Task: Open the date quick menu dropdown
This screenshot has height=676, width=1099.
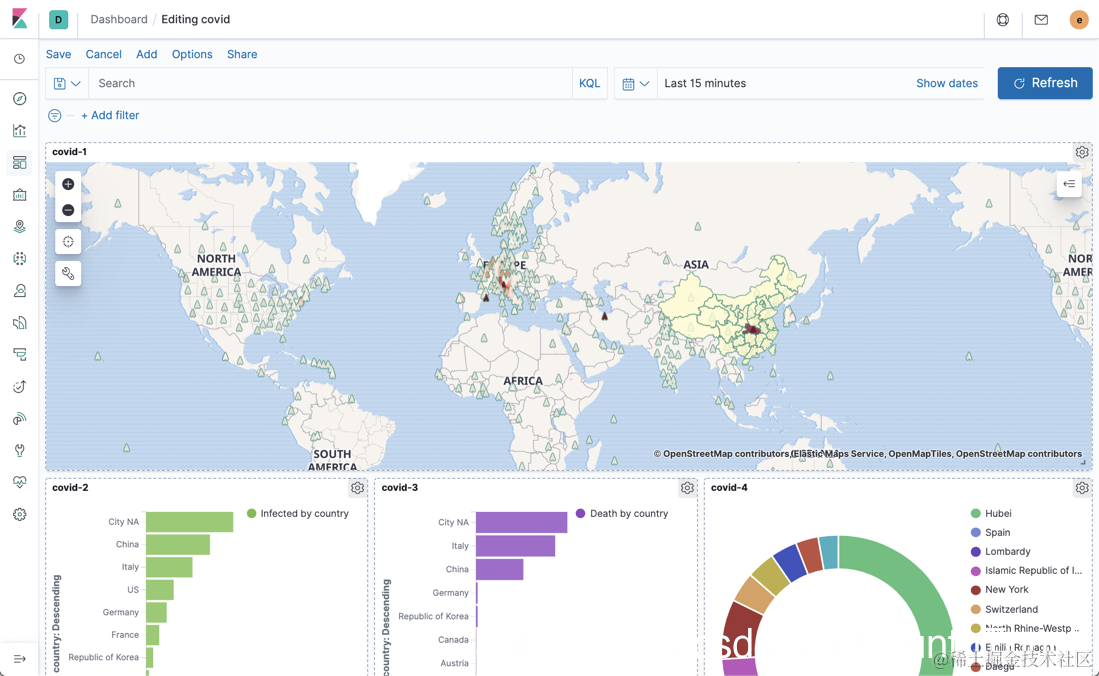Action: click(x=636, y=83)
